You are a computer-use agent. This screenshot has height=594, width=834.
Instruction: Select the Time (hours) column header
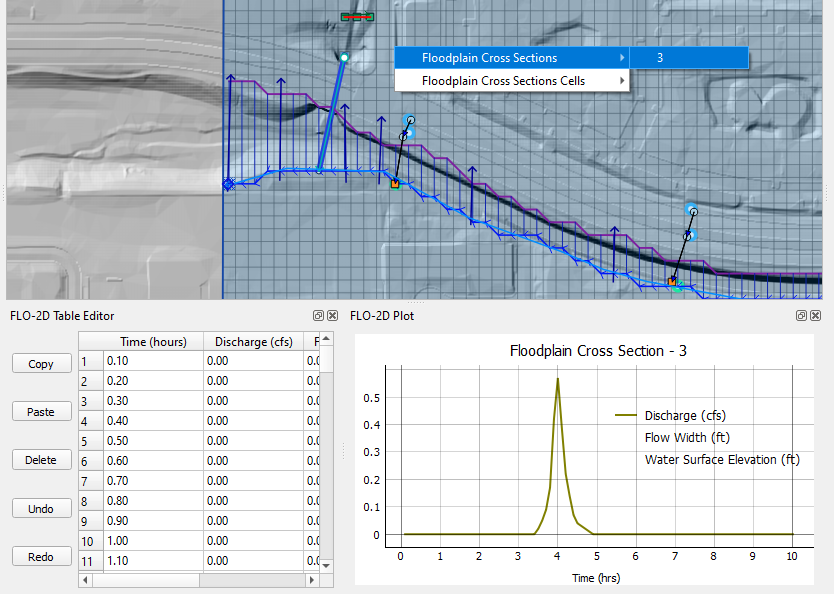coord(153,342)
